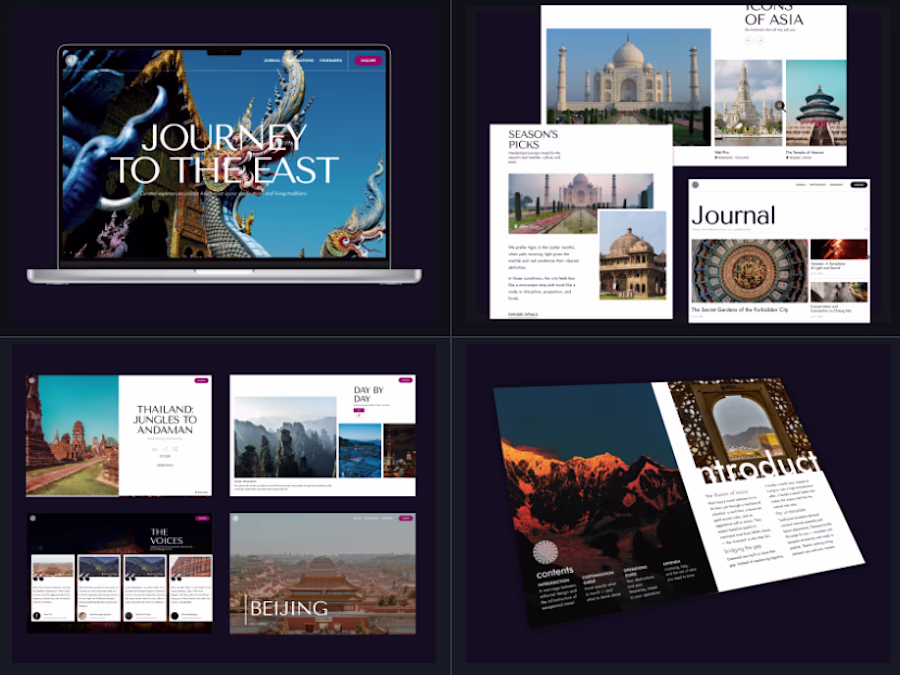Click the contents heading on the brochure spread
This screenshot has height=675, width=900.
[555, 572]
